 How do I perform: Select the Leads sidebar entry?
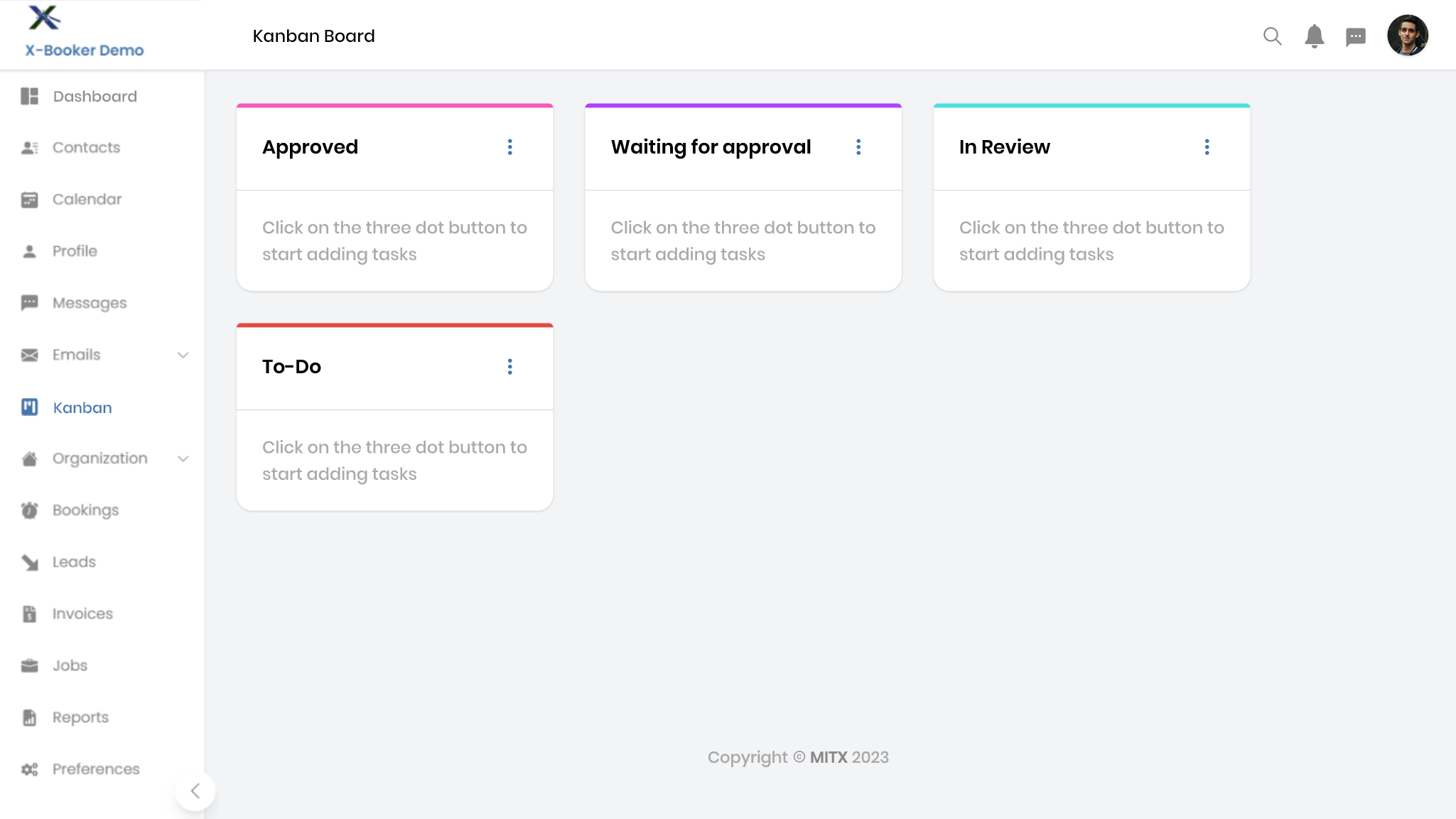(x=74, y=562)
